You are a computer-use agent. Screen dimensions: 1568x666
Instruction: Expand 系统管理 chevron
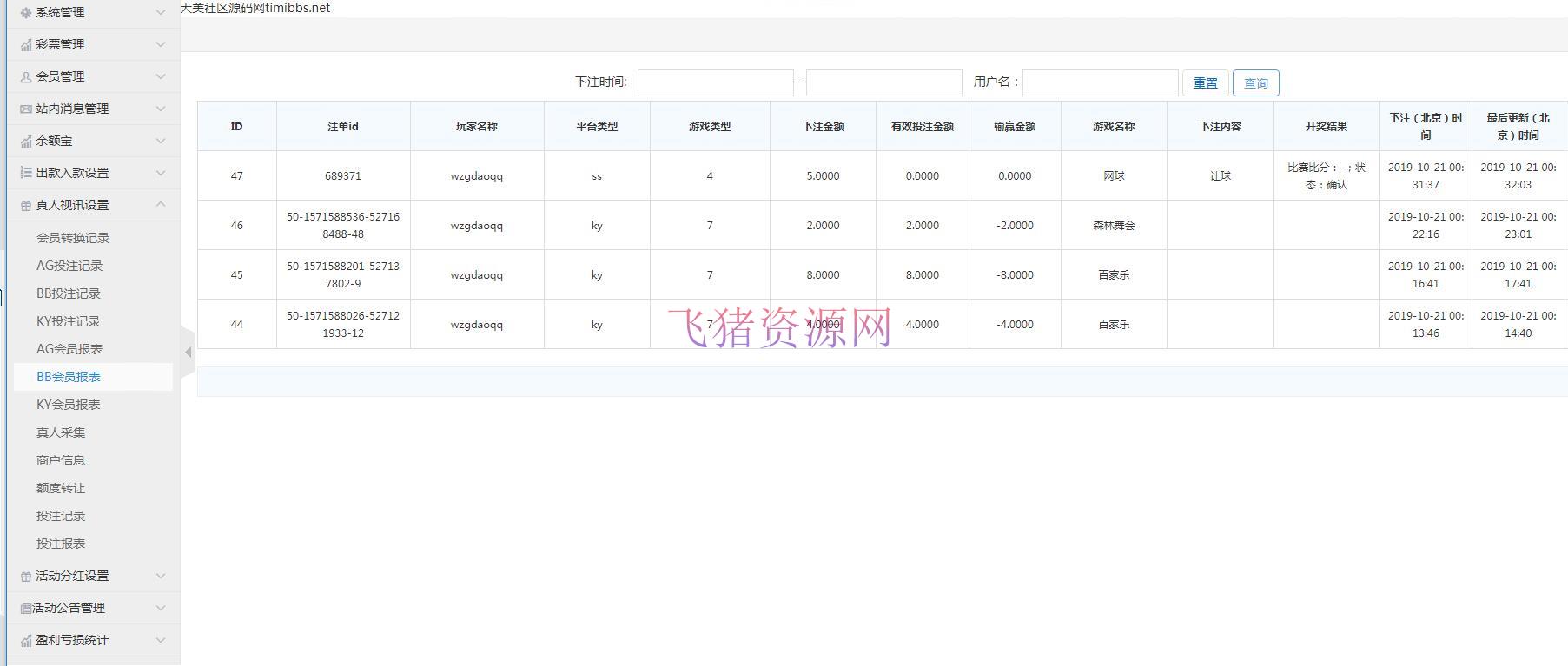[161, 12]
